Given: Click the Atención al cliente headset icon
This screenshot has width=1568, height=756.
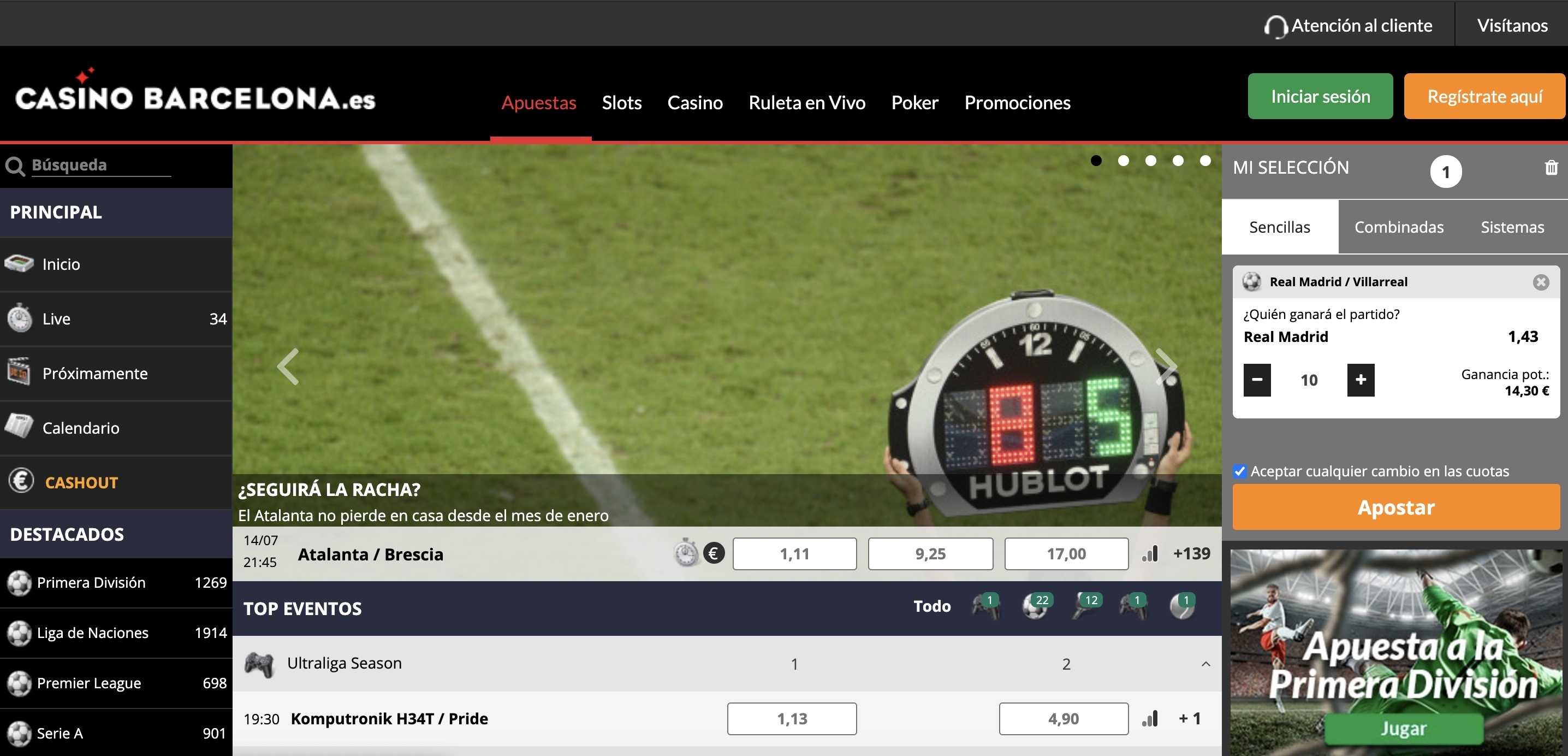Looking at the screenshot, I should click(1275, 26).
